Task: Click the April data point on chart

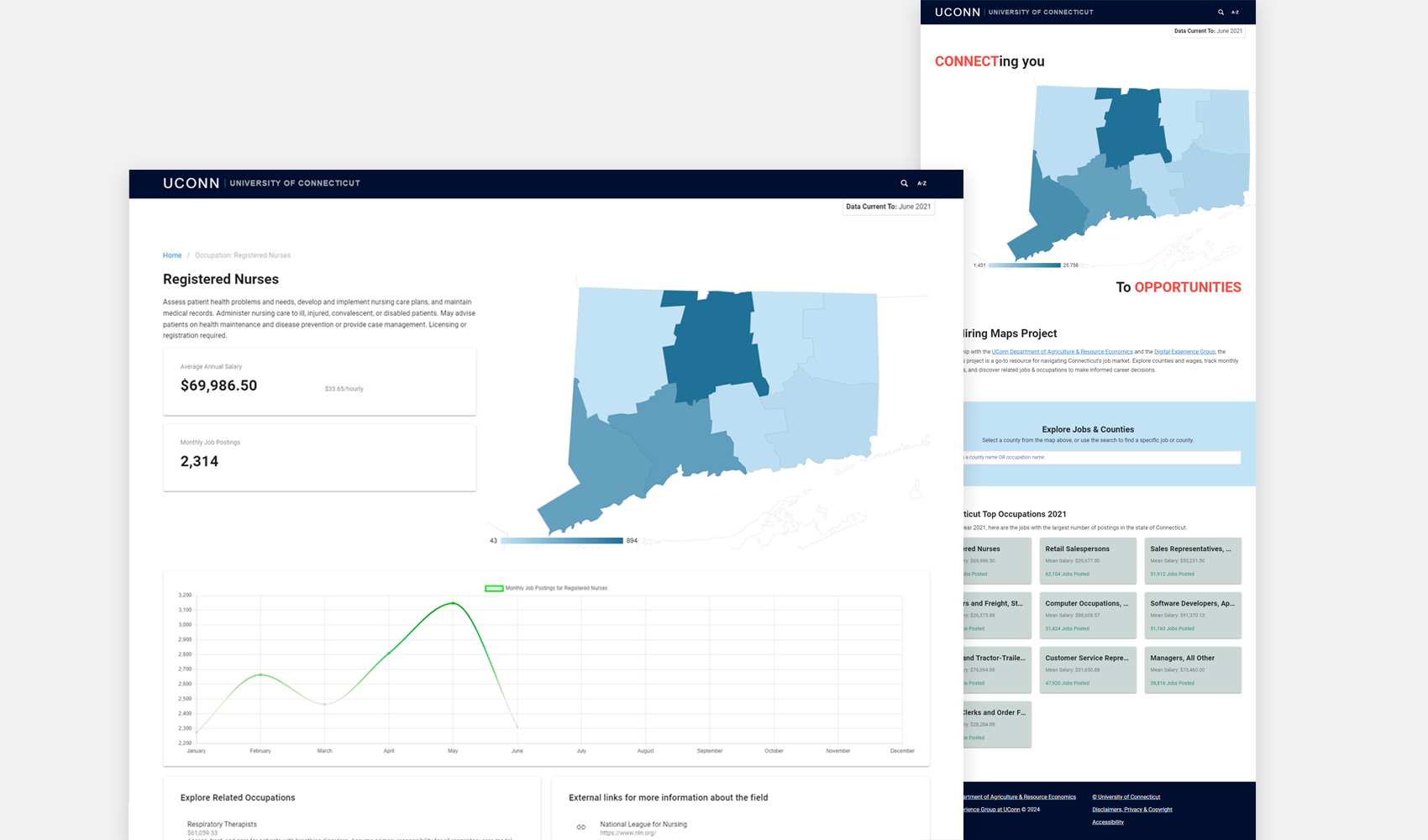Action: 389,653
